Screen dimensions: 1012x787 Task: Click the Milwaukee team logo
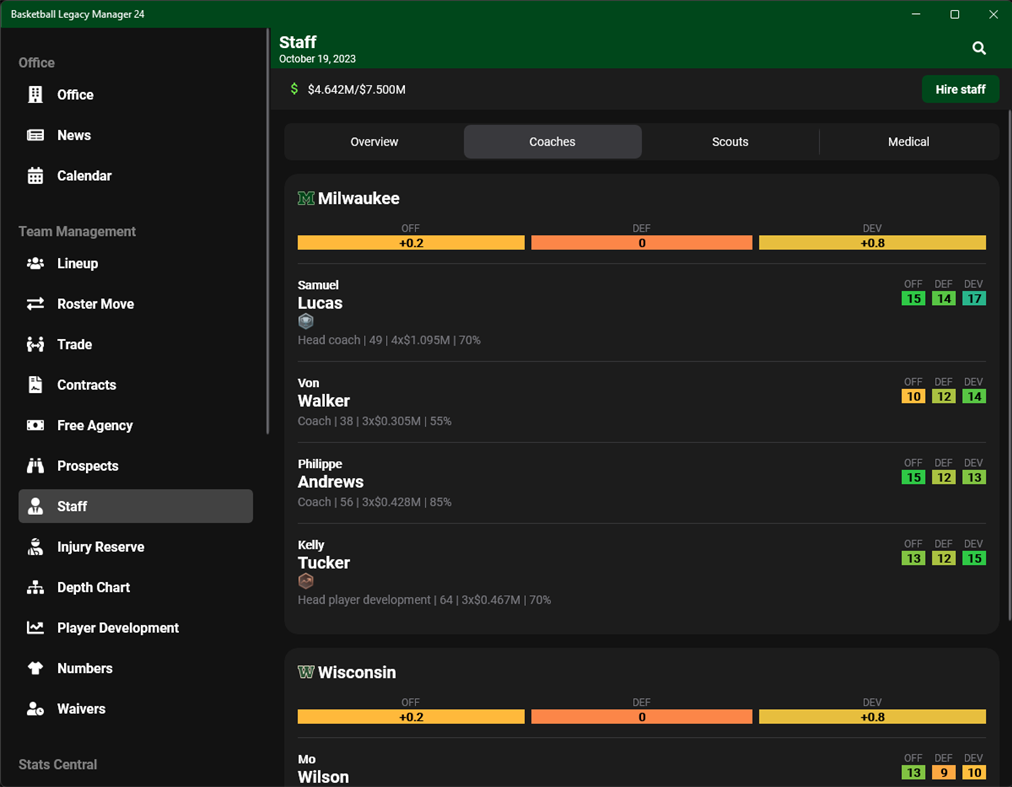coord(306,198)
